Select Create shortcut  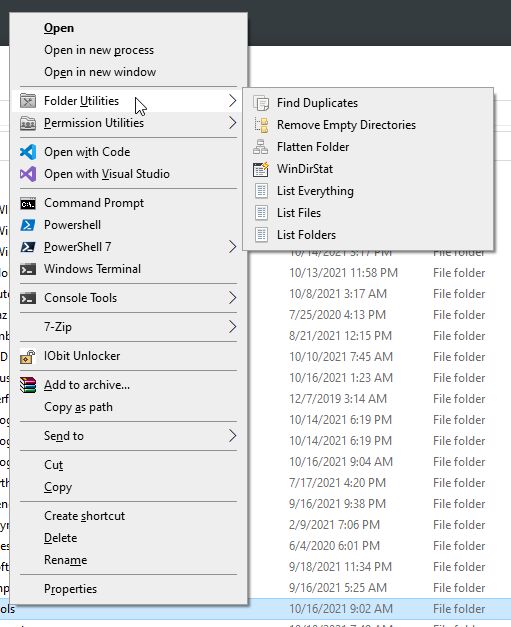point(84,516)
